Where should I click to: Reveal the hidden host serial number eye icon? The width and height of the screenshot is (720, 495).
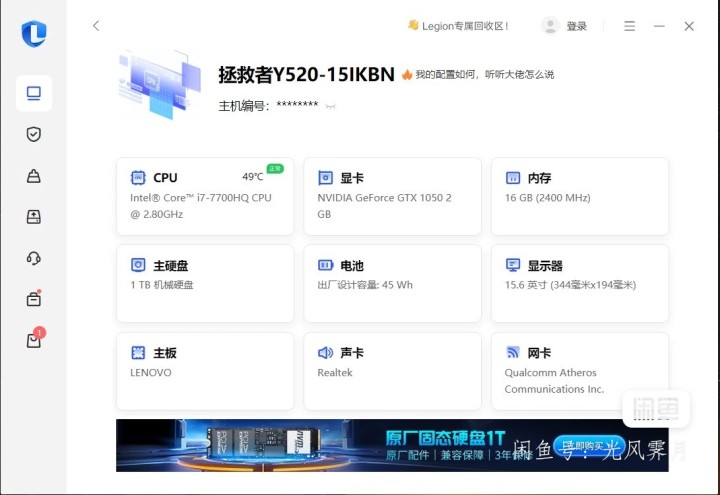click(330, 107)
